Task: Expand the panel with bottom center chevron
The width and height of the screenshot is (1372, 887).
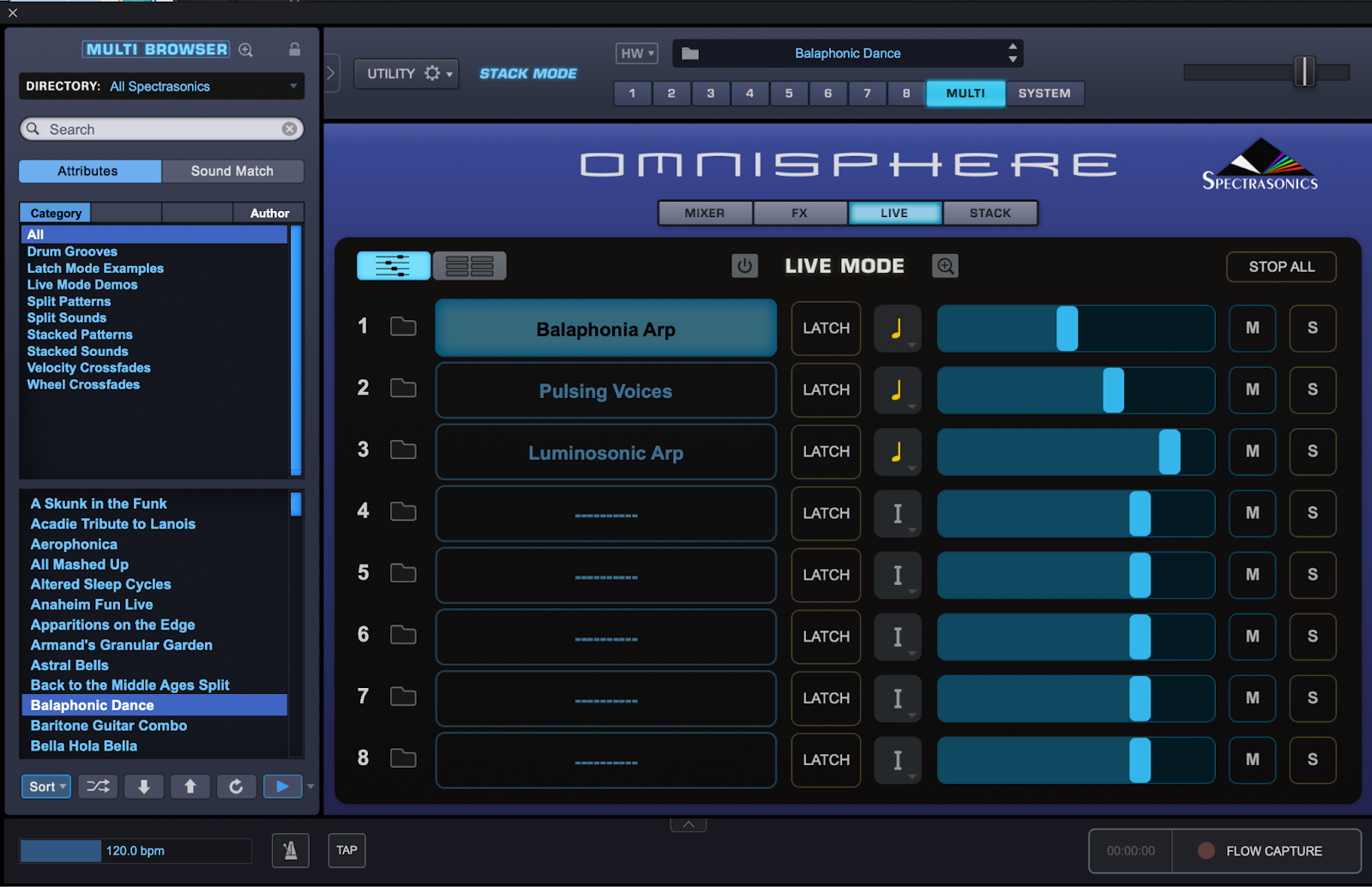Action: pyautogui.click(x=689, y=824)
